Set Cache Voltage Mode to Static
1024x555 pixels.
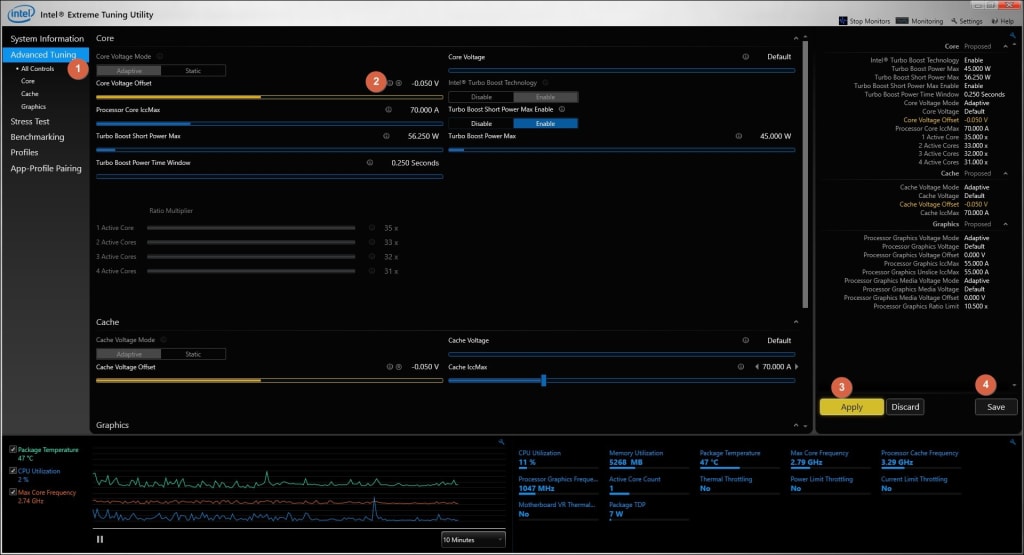pos(193,354)
